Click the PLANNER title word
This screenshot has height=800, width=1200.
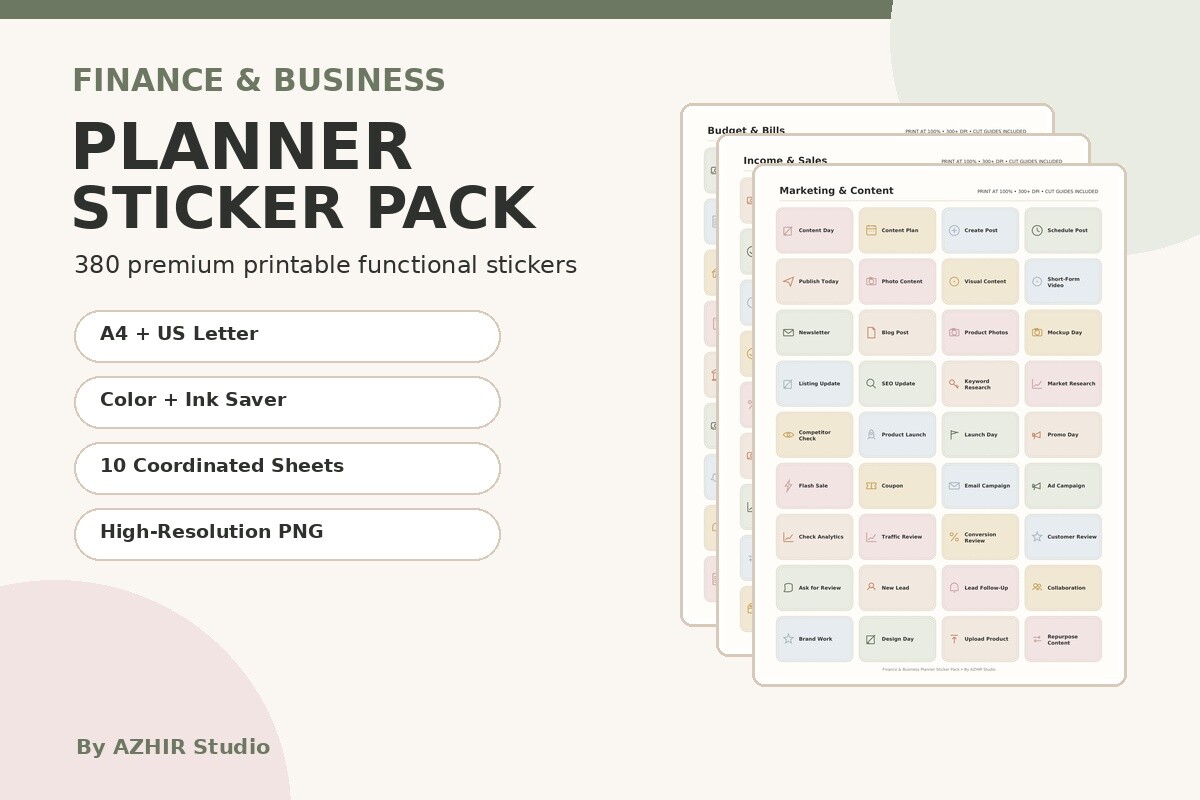pyautogui.click(x=241, y=148)
